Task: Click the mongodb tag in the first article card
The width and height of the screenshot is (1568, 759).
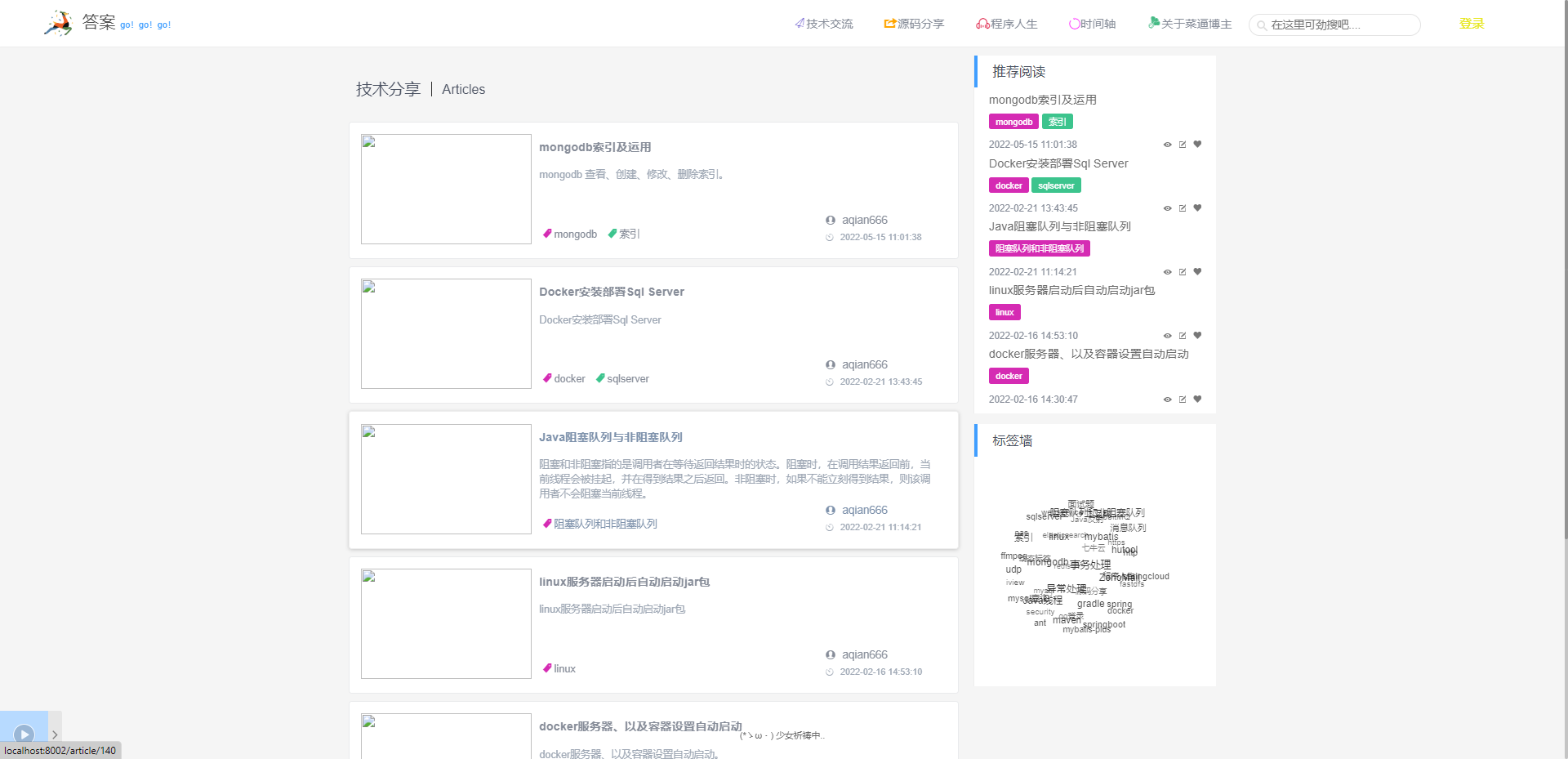Action: coord(570,234)
